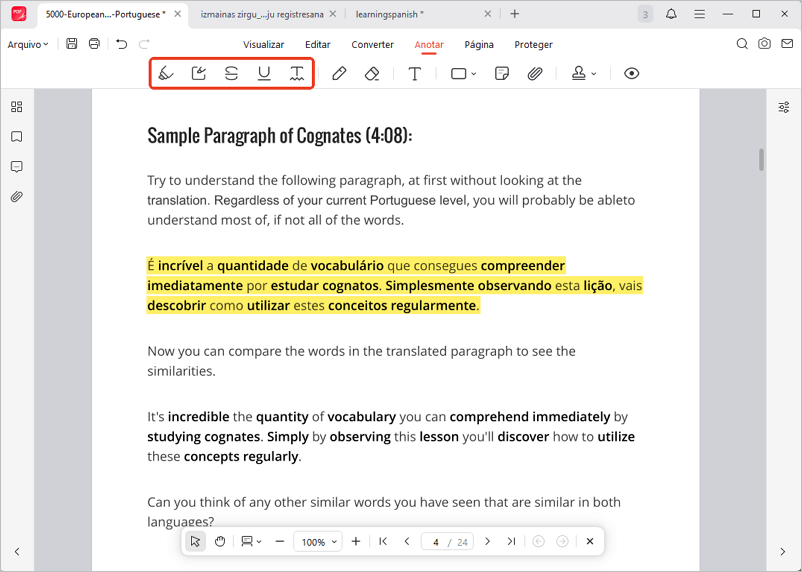Close the izmainas zirgu tab
Screen dimensions: 802x572
(332, 14)
